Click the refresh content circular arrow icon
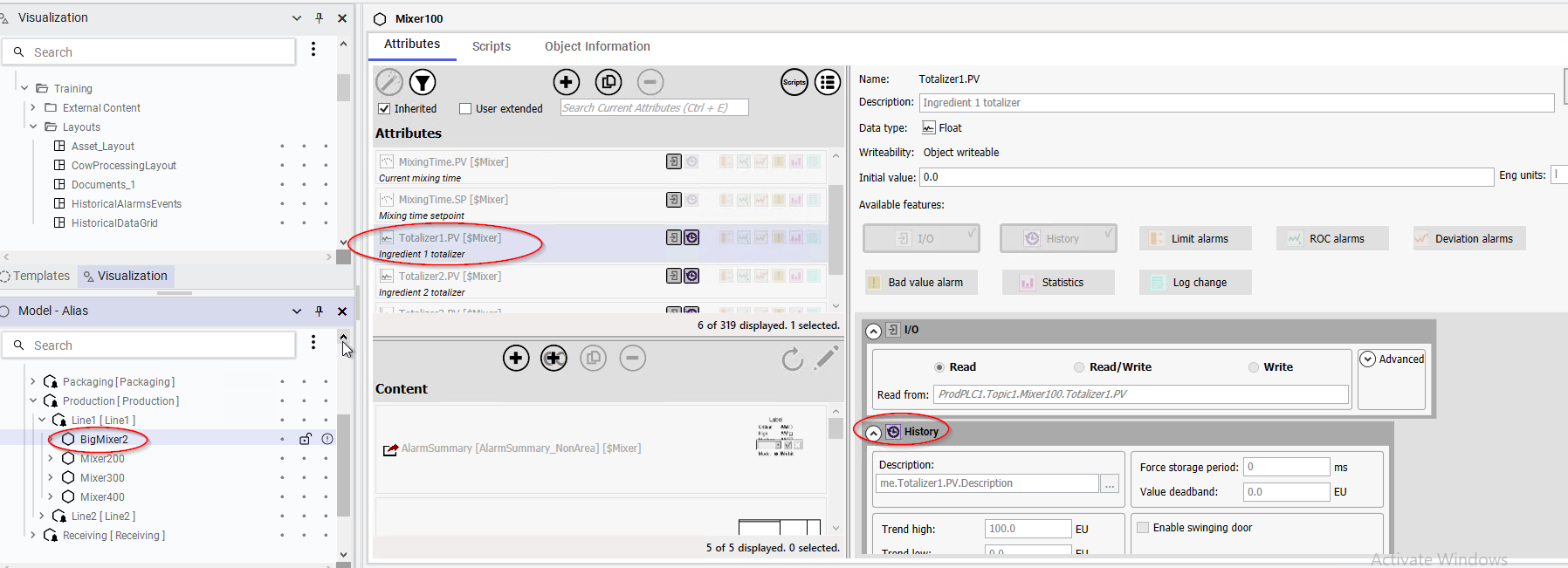This screenshot has width=1568, height=568. coord(792,359)
